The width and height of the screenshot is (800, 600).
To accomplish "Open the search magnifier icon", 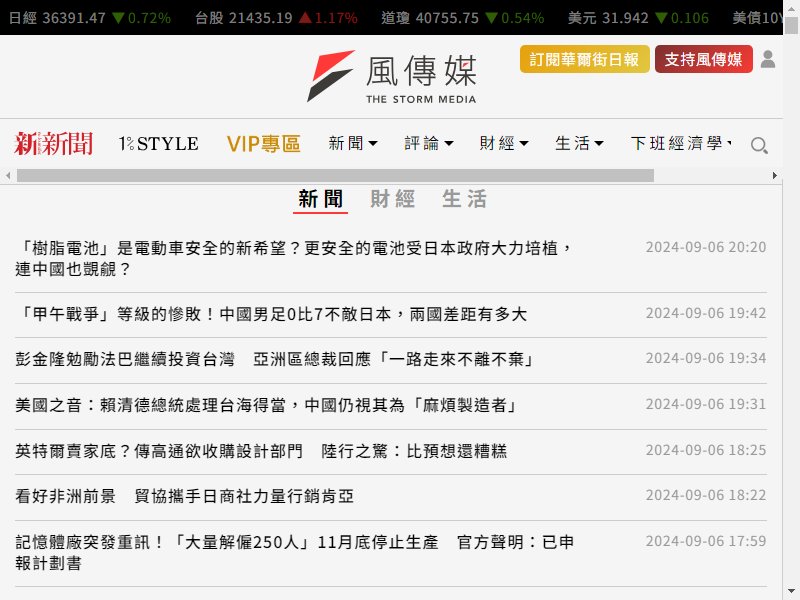I will (x=759, y=145).
